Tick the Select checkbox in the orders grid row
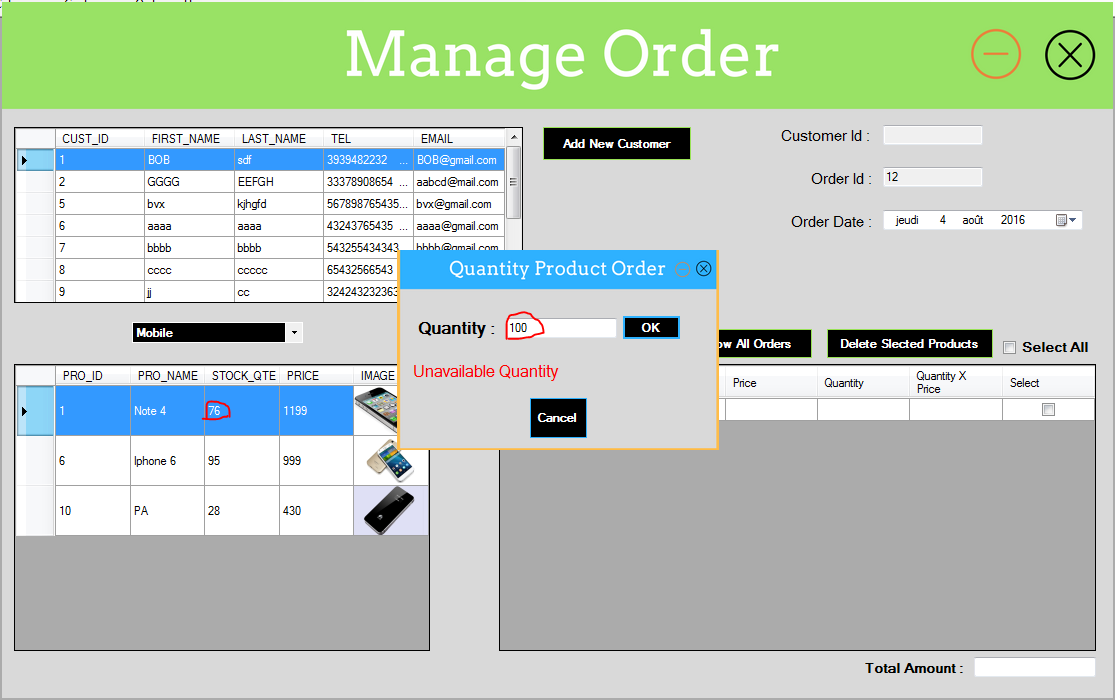1115x700 pixels. (x=1048, y=409)
